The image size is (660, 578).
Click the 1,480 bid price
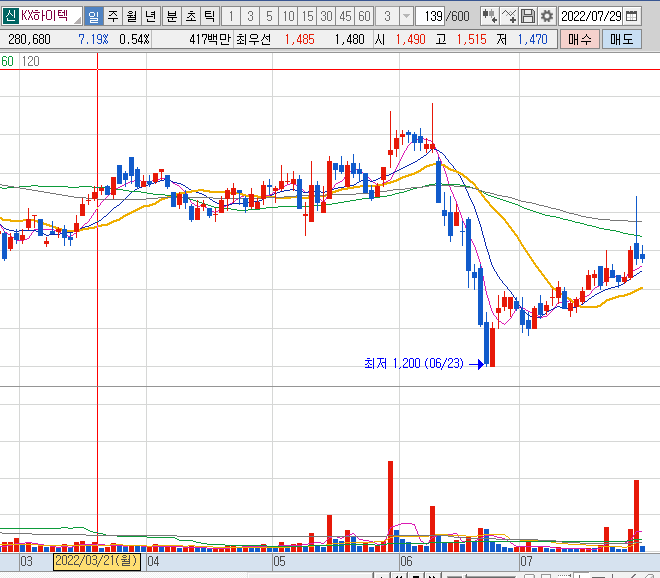click(x=349, y=40)
